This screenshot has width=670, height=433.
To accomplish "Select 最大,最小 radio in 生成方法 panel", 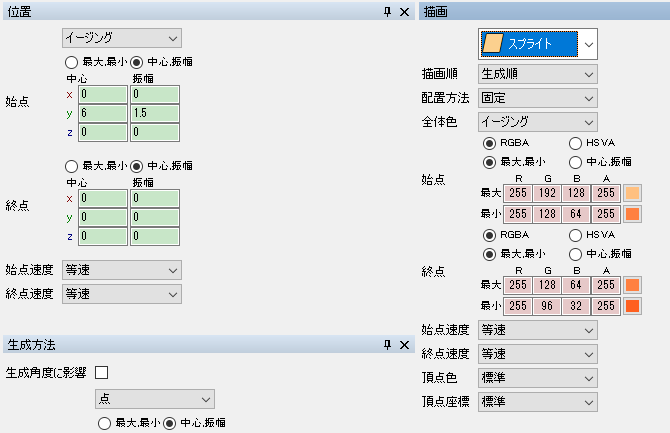I will click(104, 424).
